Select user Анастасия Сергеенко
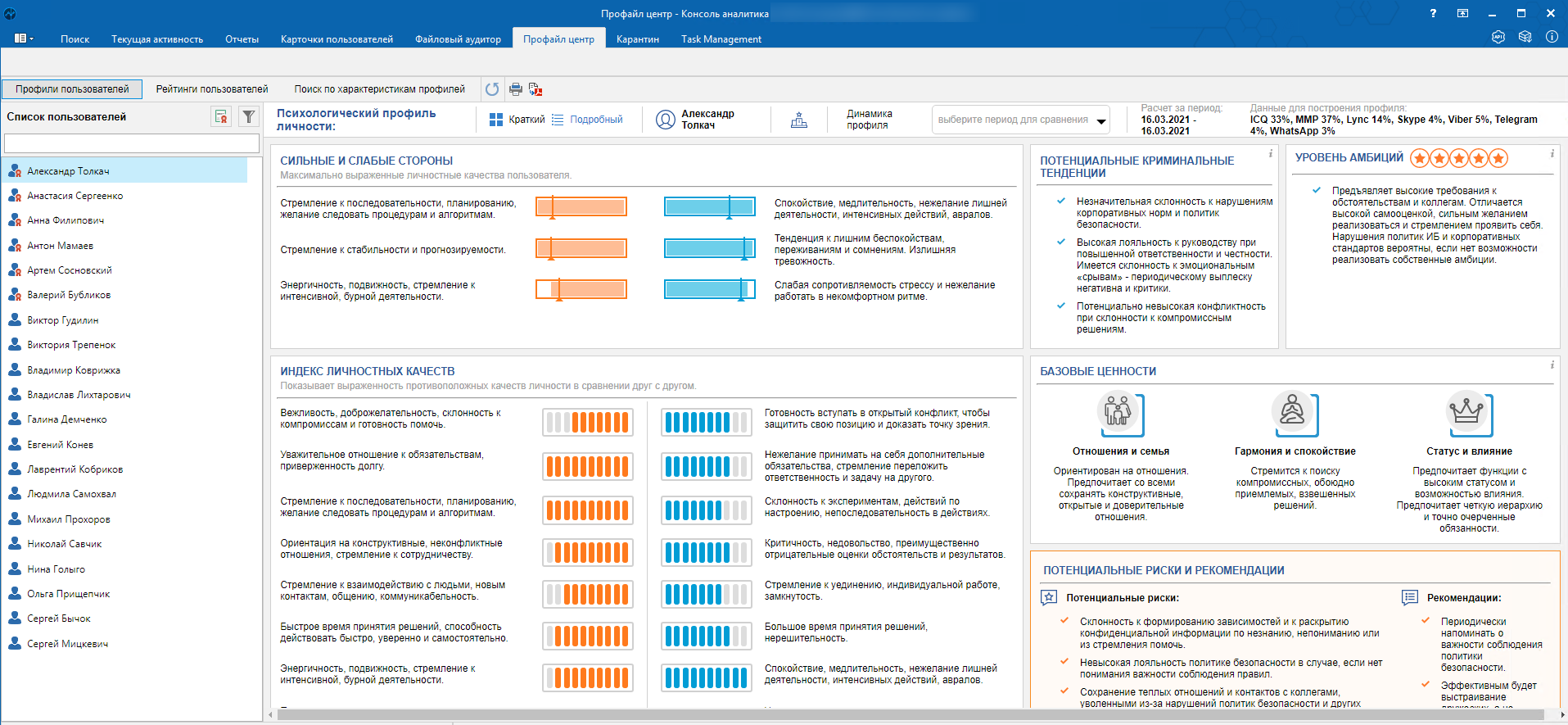The width and height of the screenshot is (1568, 725). coord(124,195)
